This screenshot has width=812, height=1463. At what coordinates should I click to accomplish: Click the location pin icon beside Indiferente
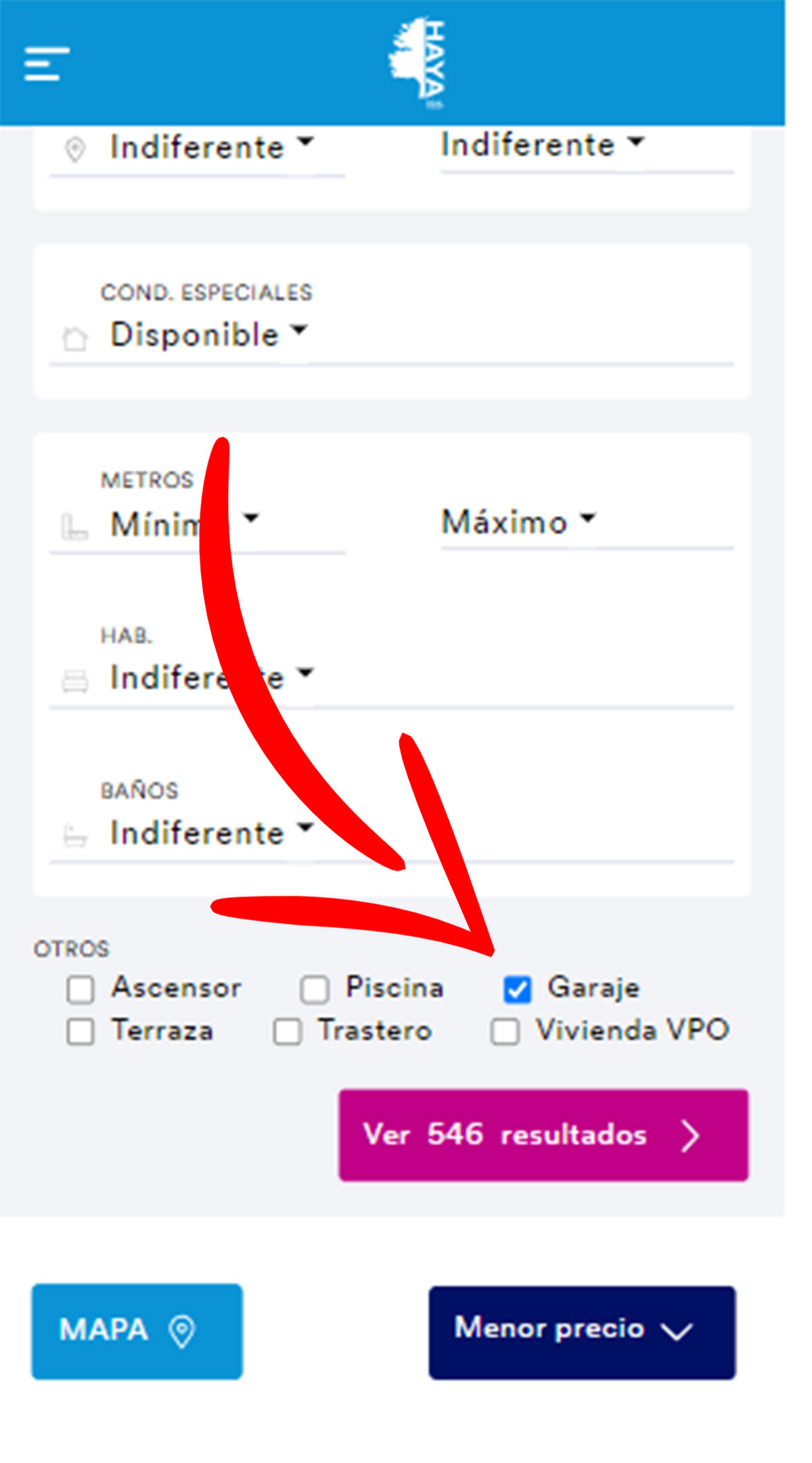[75, 150]
